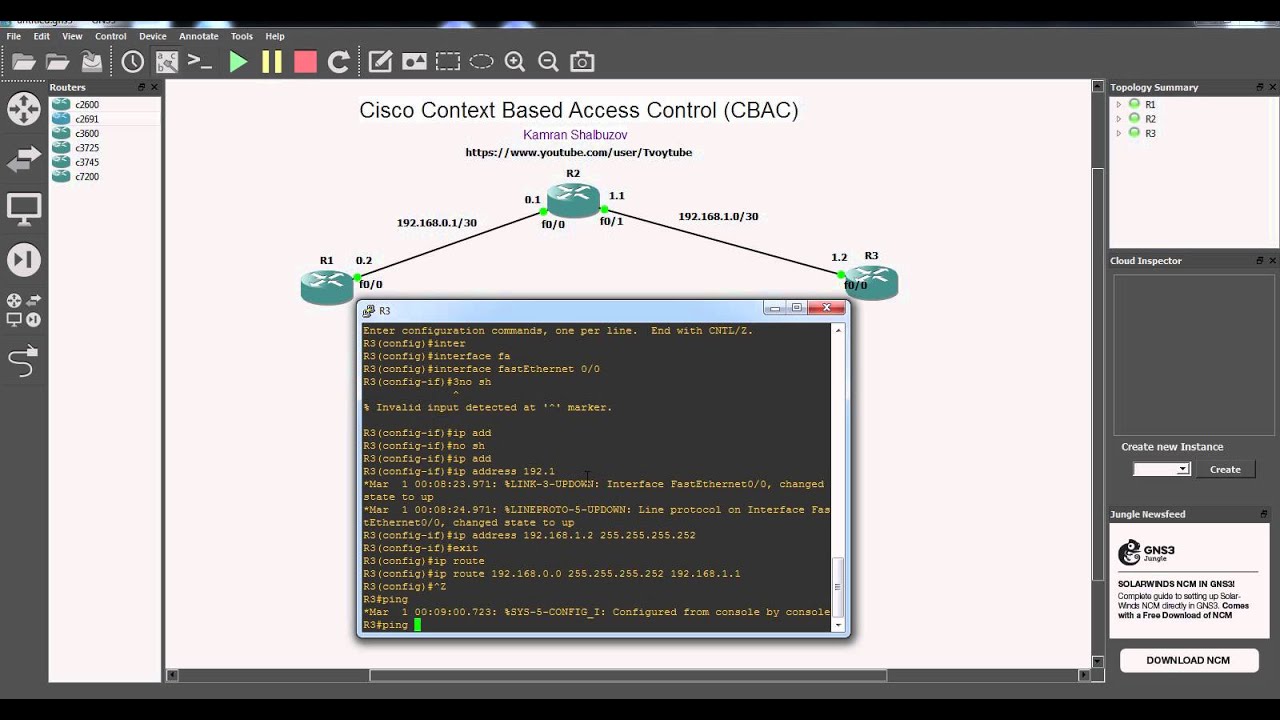This screenshot has height=720, width=1280.
Task: Browse end devices monitor icon
Action: pyautogui.click(x=24, y=210)
